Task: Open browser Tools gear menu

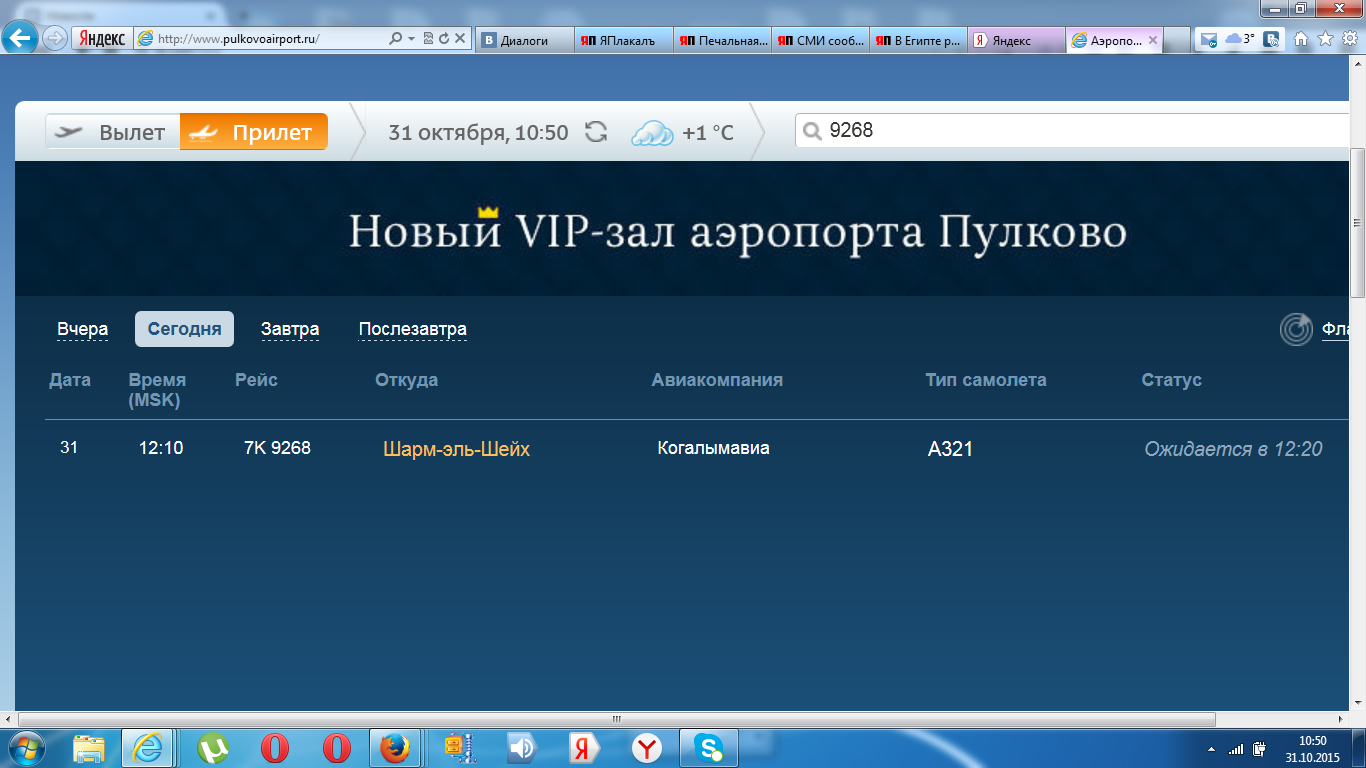Action: tap(1350, 39)
